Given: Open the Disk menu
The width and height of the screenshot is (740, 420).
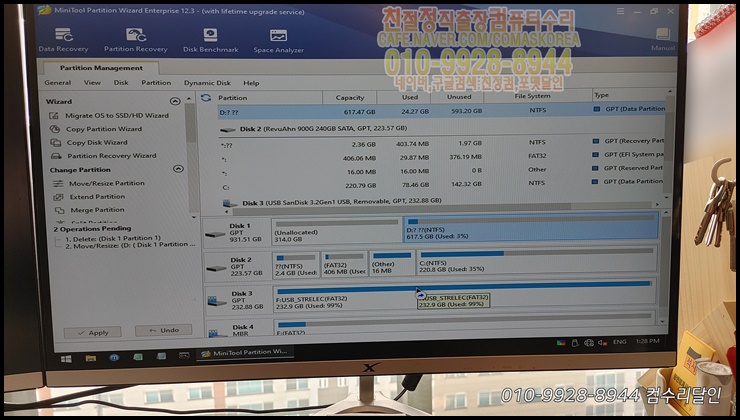Looking at the screenshot, I should tap(121, 83).
